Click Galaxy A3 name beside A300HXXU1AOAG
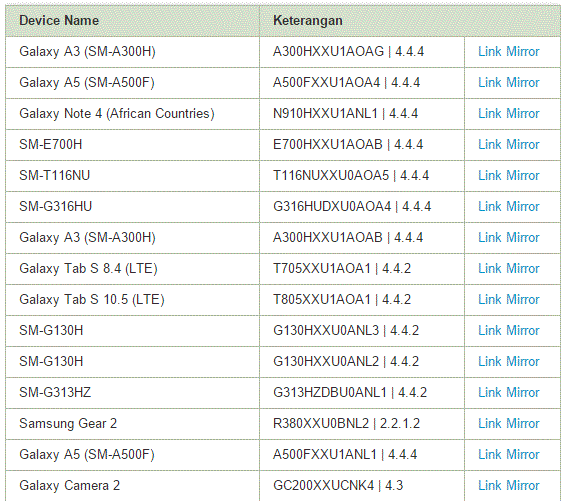Viewport: 561px width, 501px height. [x=87, y=52]
